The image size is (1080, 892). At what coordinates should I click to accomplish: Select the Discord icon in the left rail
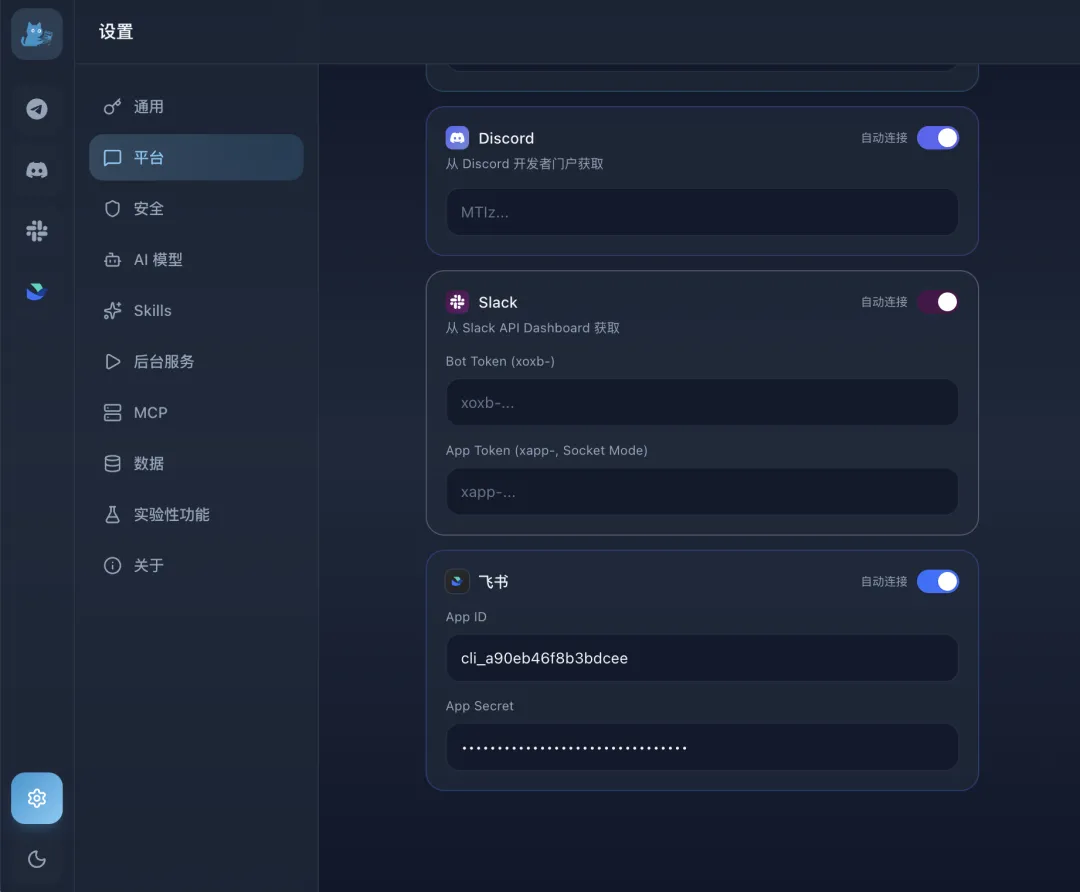tap(36, 170)
